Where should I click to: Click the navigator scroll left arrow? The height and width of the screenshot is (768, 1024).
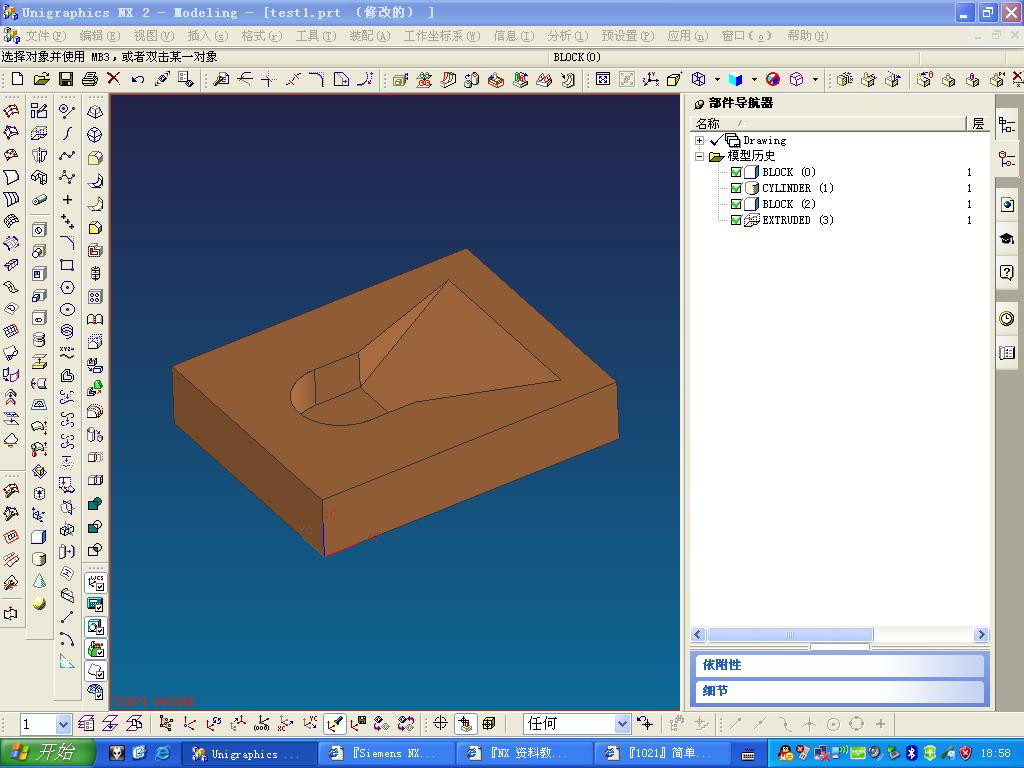[698, 635]
